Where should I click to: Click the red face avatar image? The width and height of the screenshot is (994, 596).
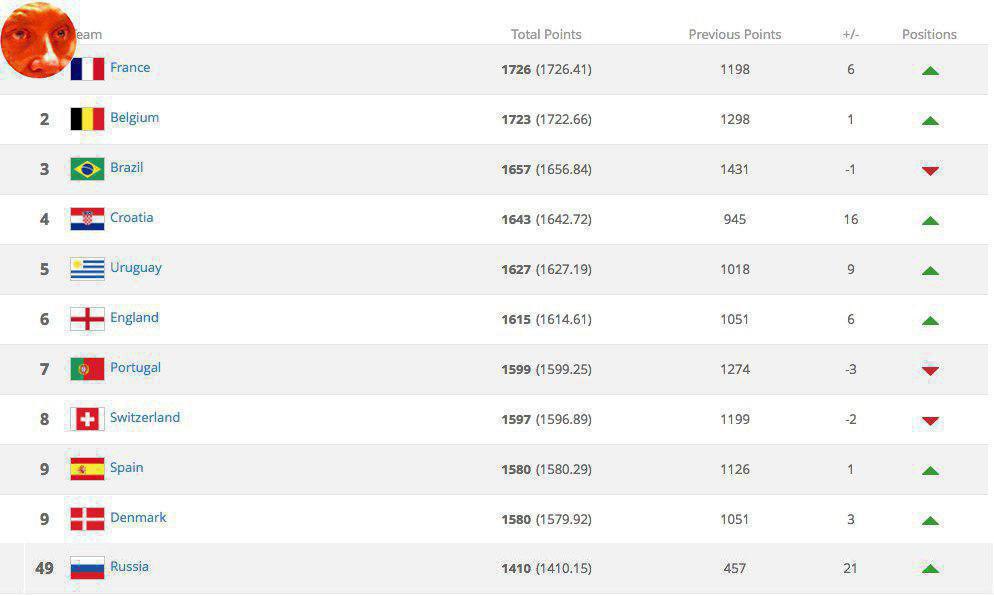click(x=38, y=40)
